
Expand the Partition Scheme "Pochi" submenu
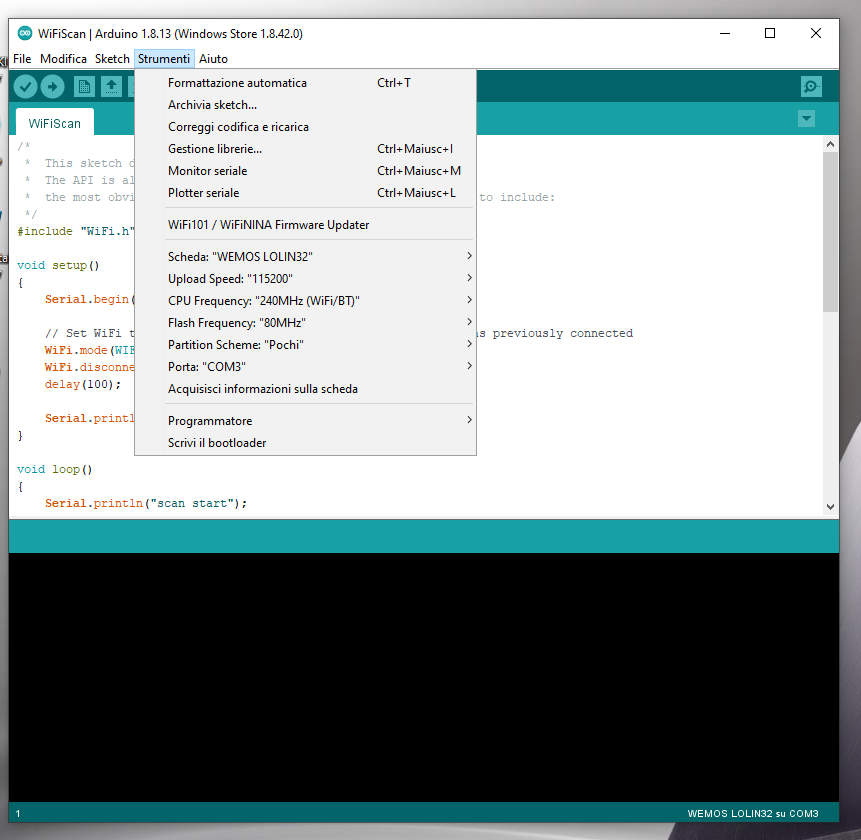(x=320, y=344)
